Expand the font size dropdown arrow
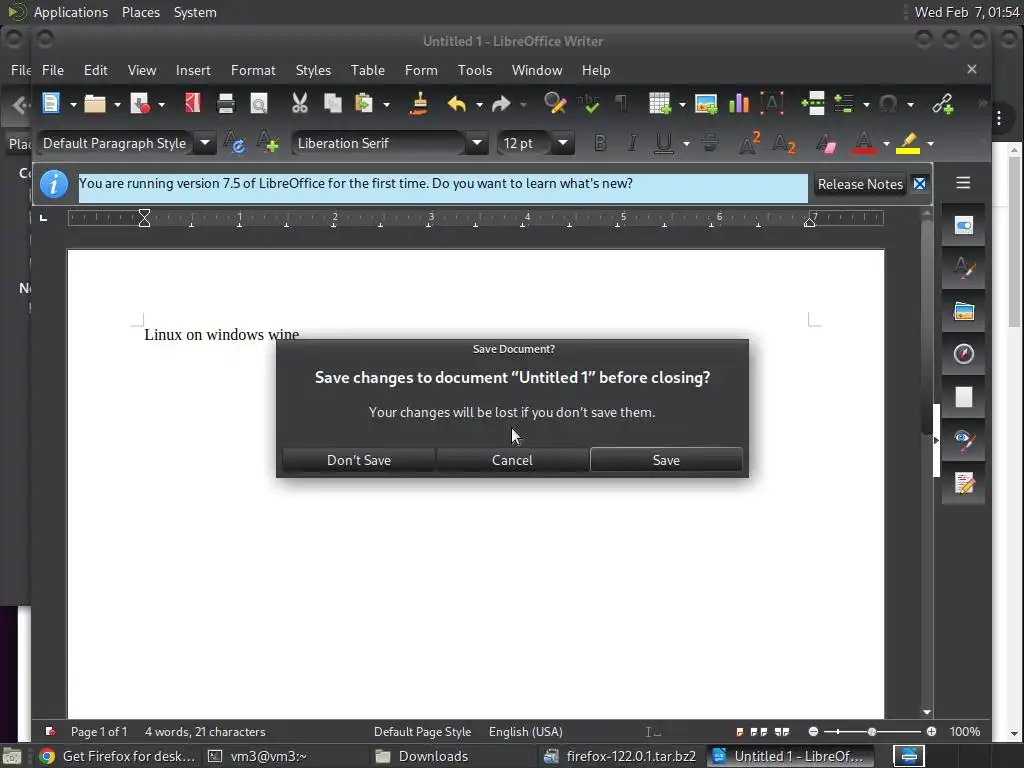This screenshot has height=768, width=1024. [562, 143]
